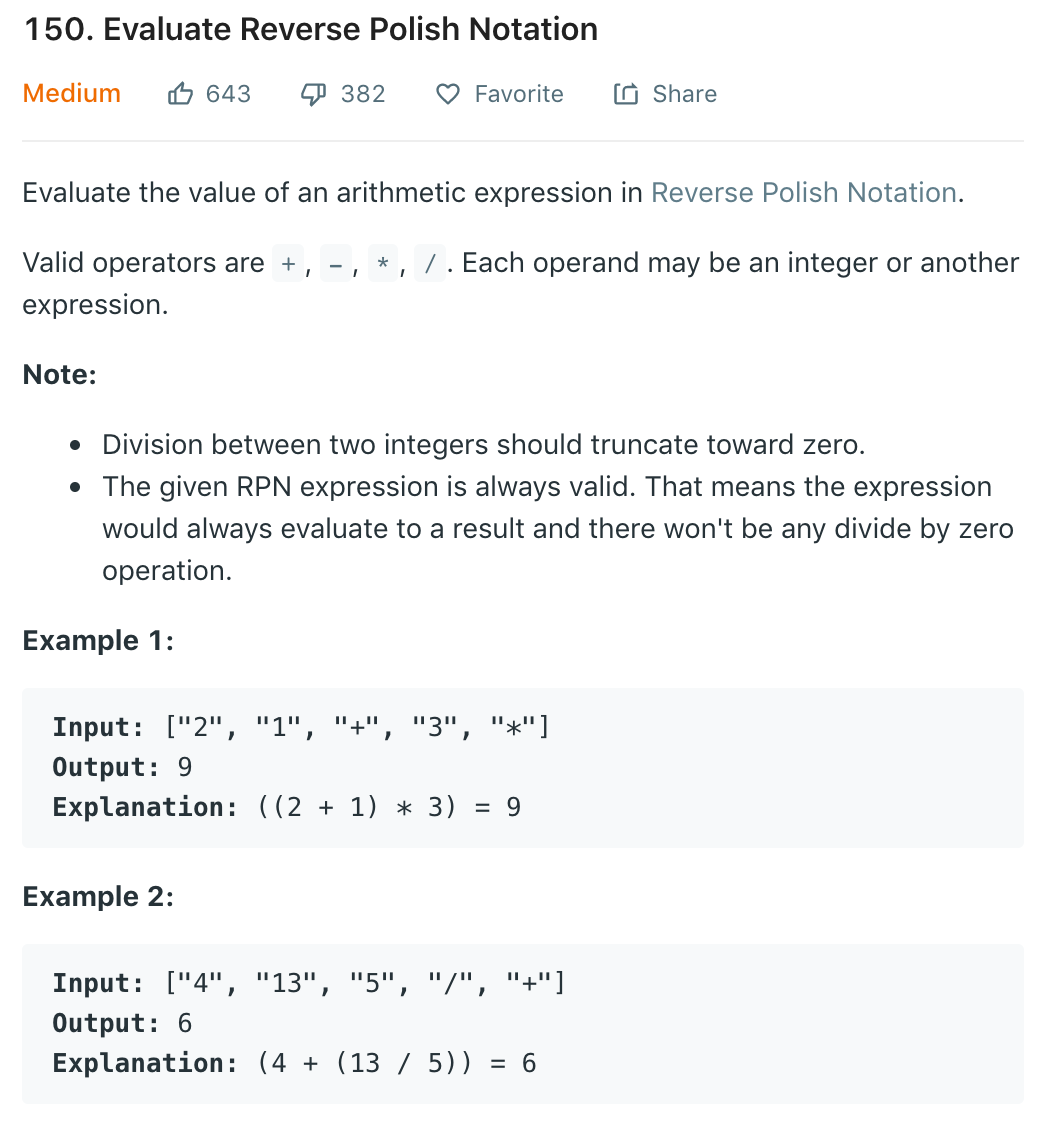Image resolution: width=1052 pixels, height=1124 pixels.
Task: Select the problem title '150. Evaluate Reverse Polish Notation'
Action: click(x=310, y=29)
